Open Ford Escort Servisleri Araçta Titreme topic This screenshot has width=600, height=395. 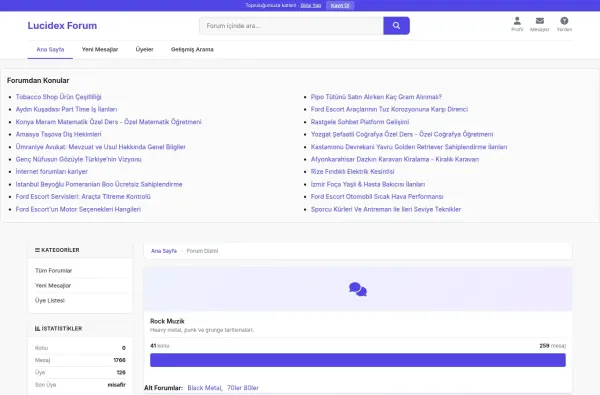(83, 196)
